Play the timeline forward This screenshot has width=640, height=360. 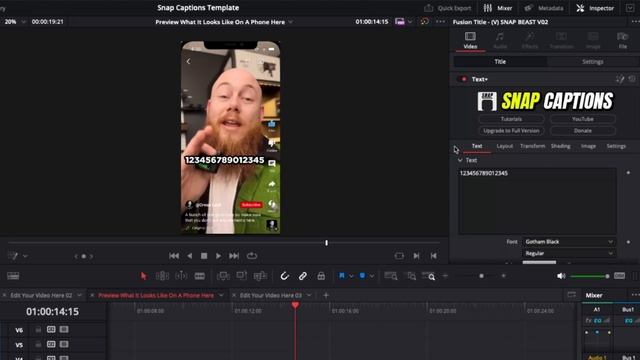click(x=218, y=256)
